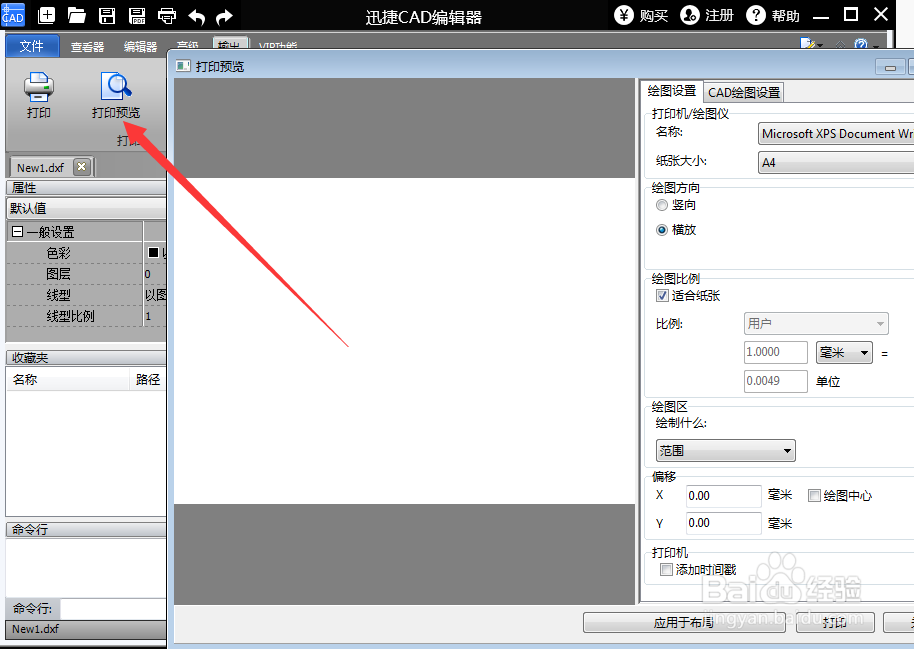Click the 注册 register button
The image size is (914, 649).
707,15
